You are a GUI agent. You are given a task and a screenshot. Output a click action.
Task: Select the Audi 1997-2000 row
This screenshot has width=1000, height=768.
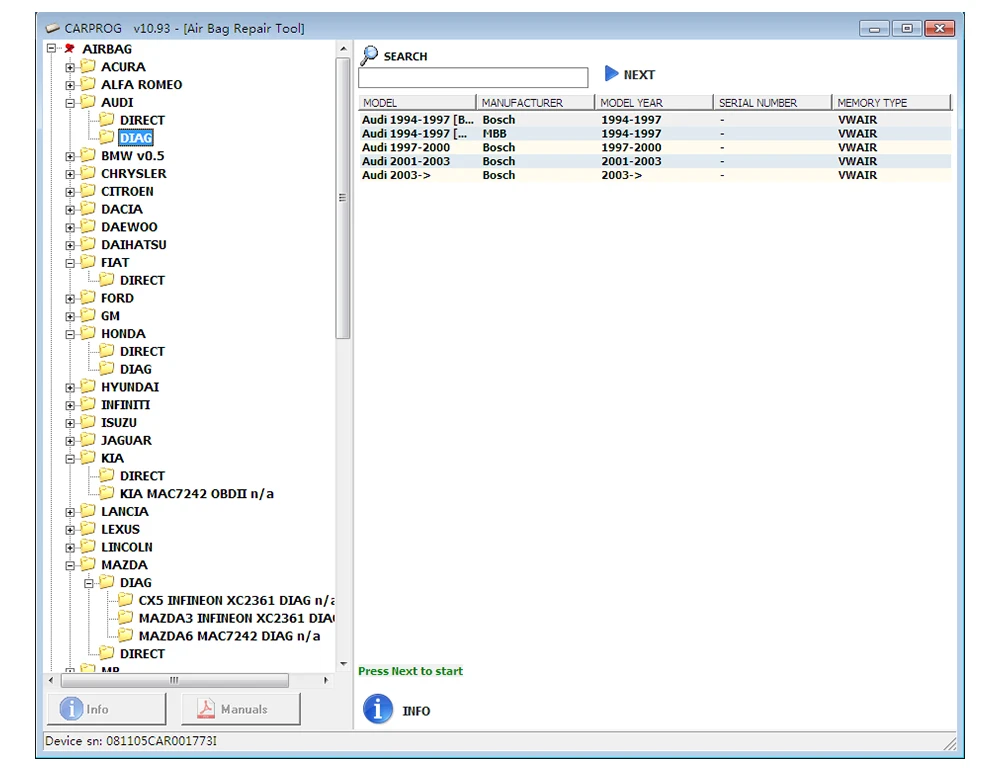[655, 147]
